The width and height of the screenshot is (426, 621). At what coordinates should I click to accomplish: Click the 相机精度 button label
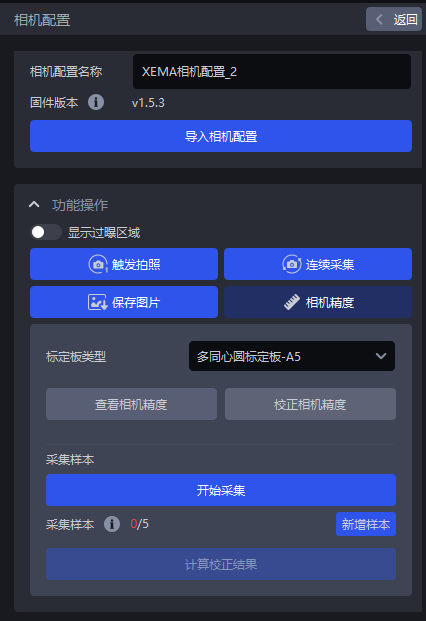click(x=330, y=303)
